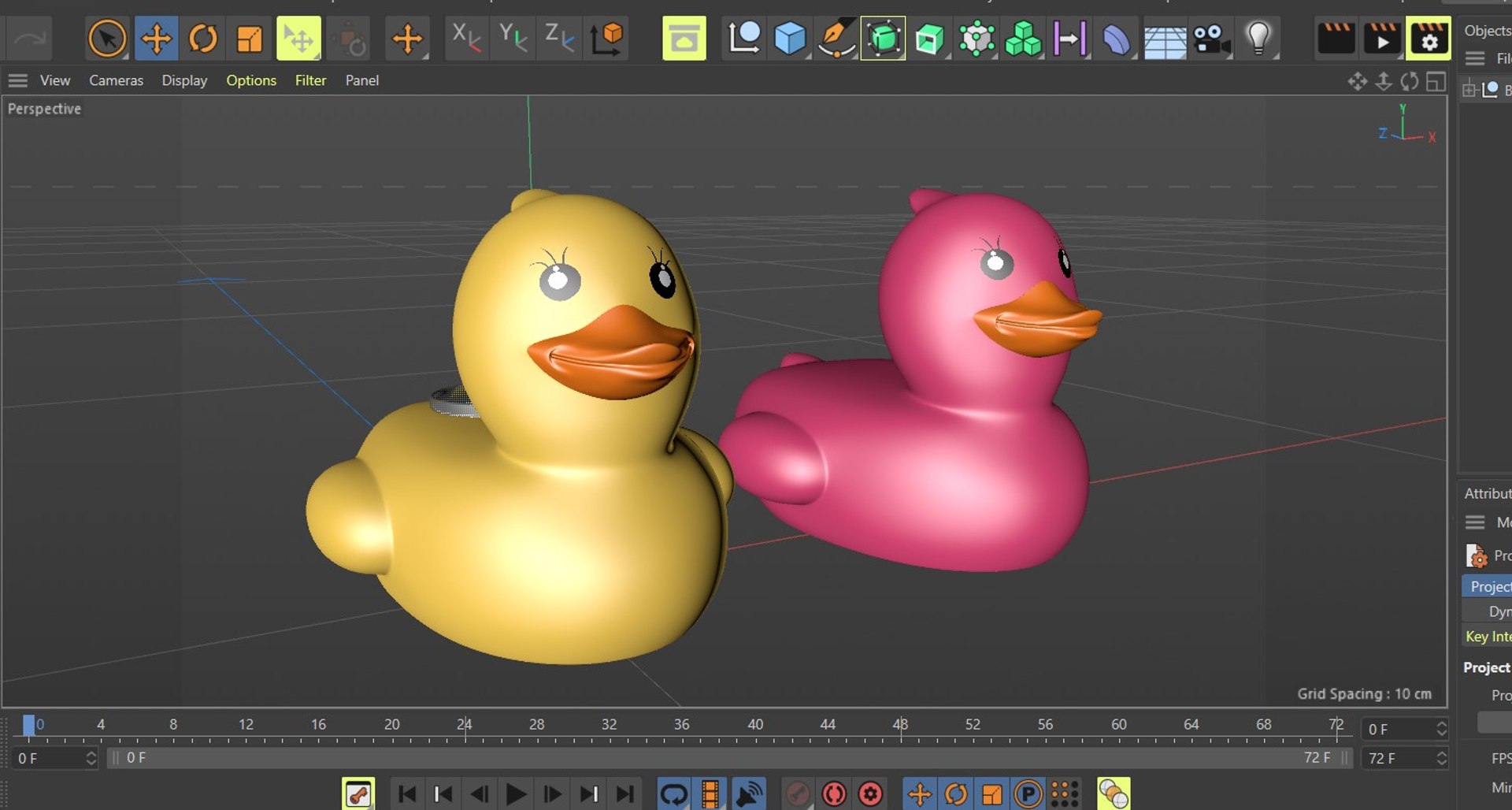1512x810 pixels.
Task: Add a Floor environment object
Action: click(x=1165, y=38)
